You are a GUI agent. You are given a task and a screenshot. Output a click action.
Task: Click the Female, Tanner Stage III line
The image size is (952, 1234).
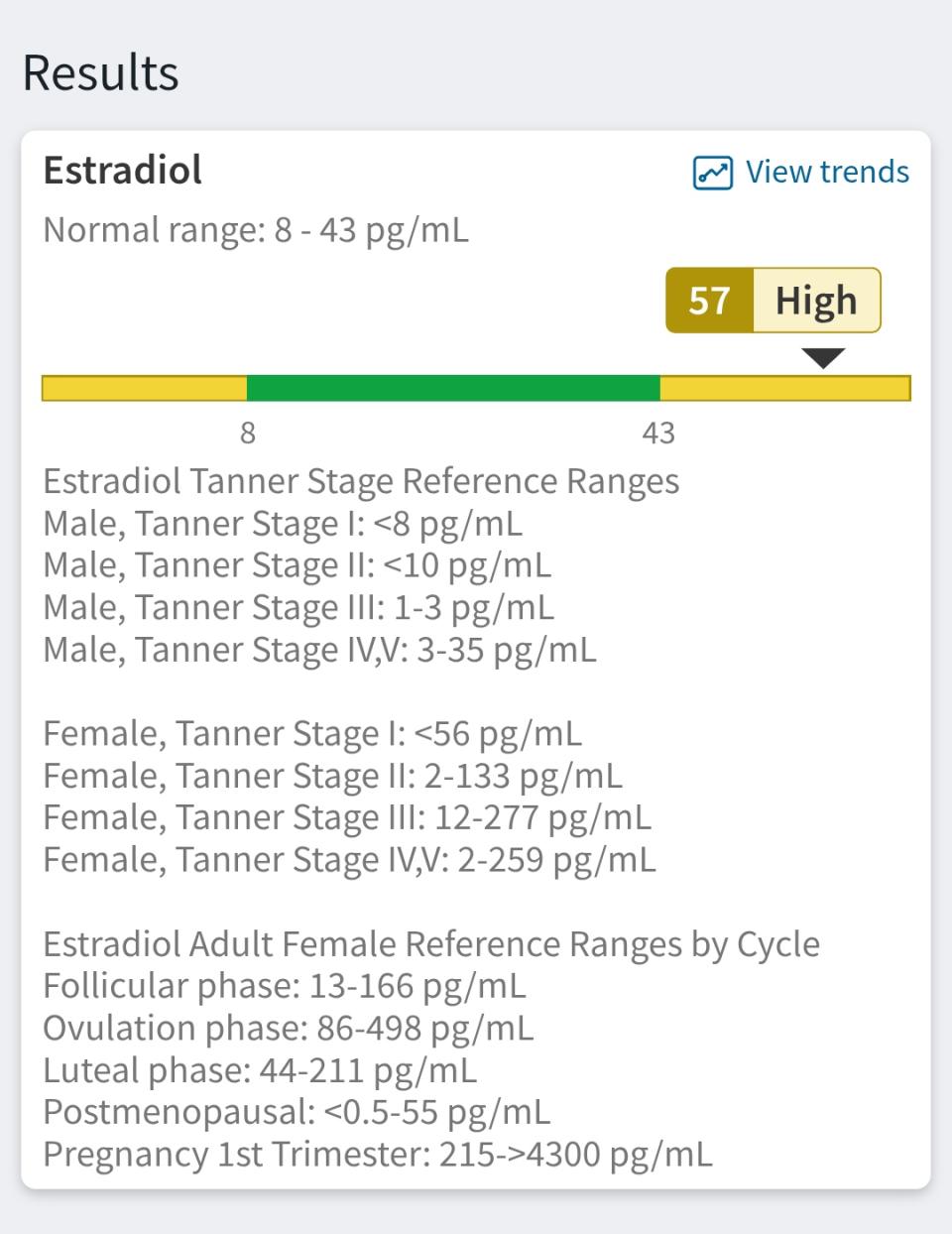(347, 817)
